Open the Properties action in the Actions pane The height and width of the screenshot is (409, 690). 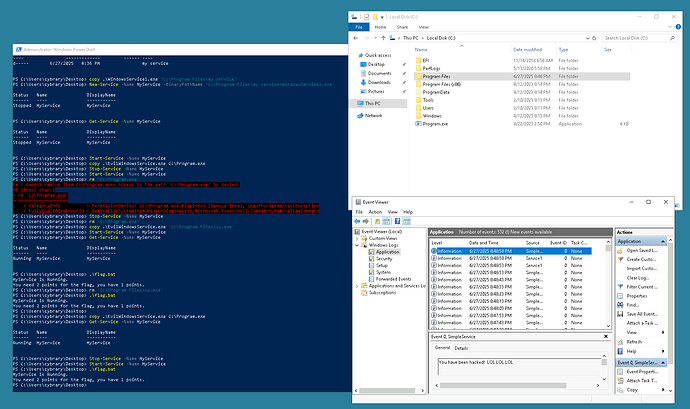(x=637, y=296)
